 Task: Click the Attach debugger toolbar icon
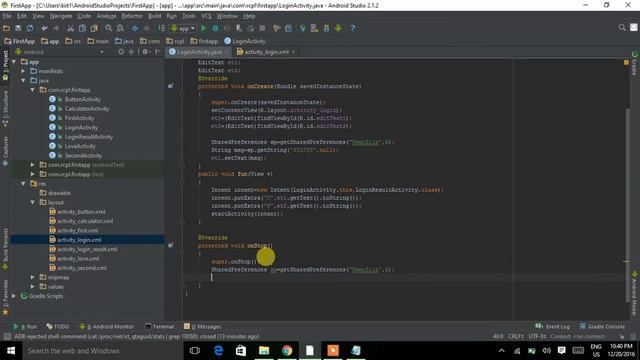coord(239,28)
